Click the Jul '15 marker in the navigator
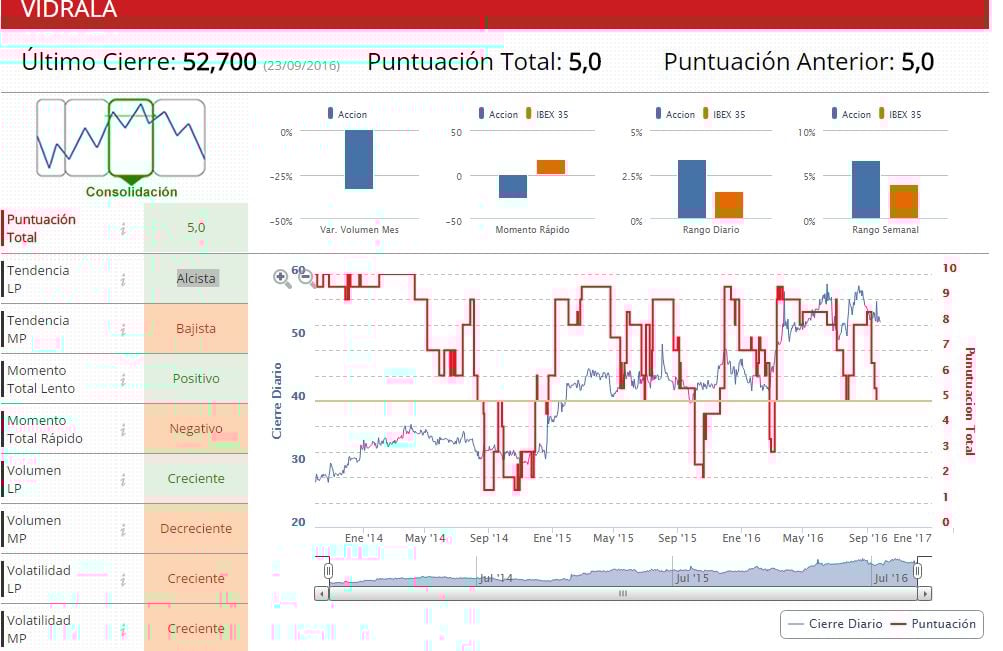This screenshot has height=651, width=1003. tap(692, 578)
